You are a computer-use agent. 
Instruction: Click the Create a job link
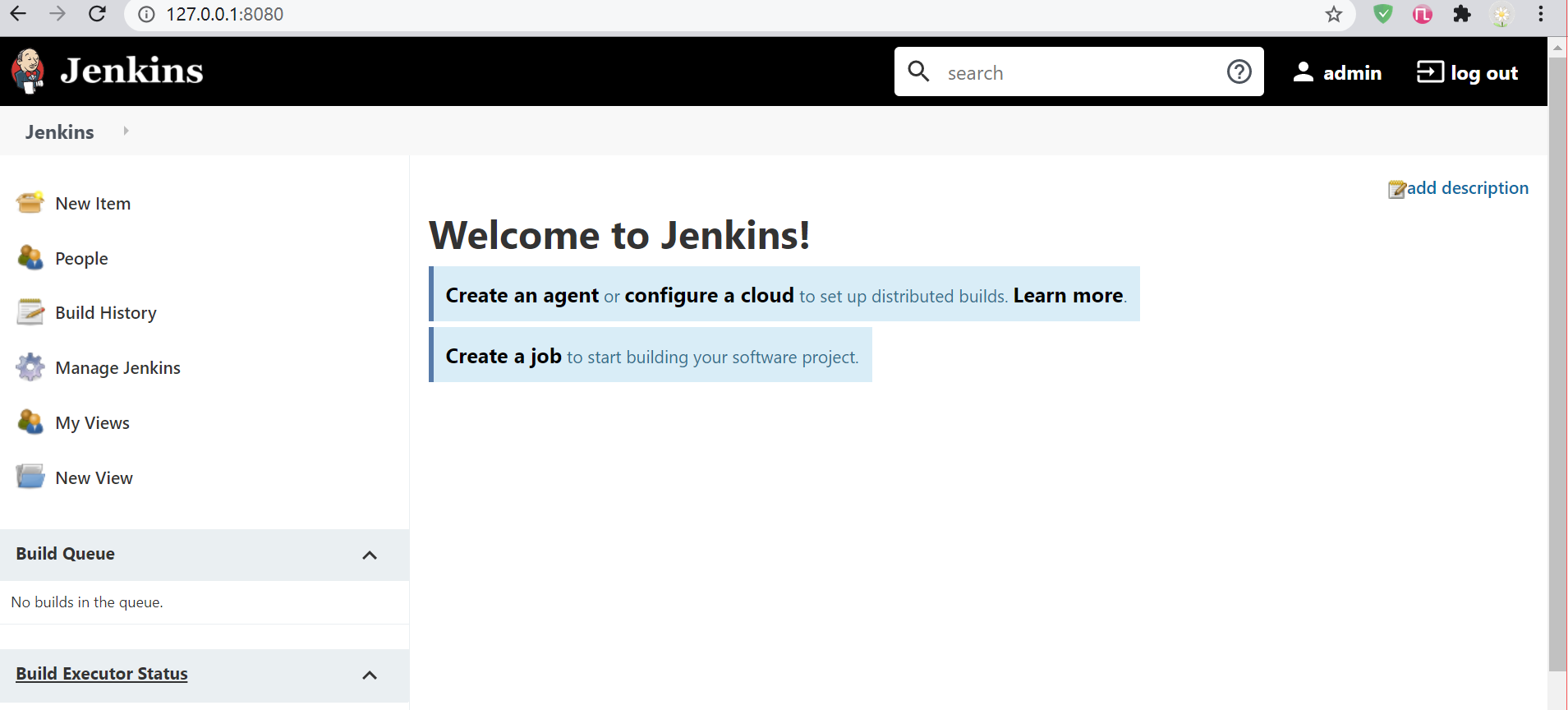click(504, 356)
